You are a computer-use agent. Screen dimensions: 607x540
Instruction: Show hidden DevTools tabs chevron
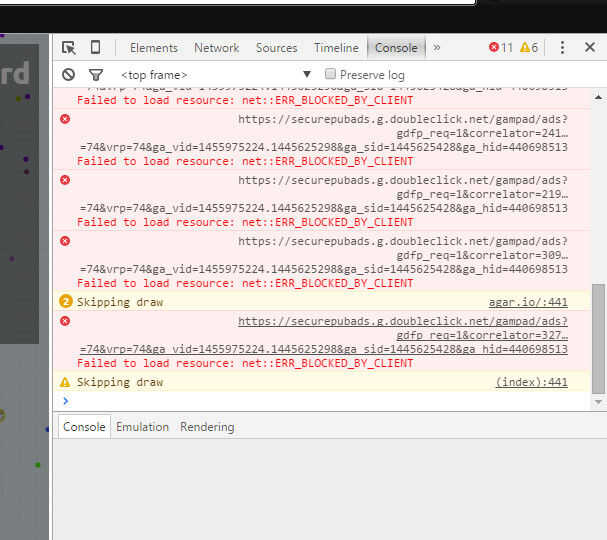[437, 48]
